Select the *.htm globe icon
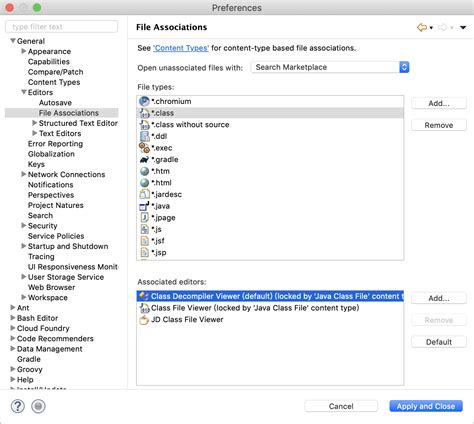This screenshot has height=424, width=474. (x=144, y=171)
